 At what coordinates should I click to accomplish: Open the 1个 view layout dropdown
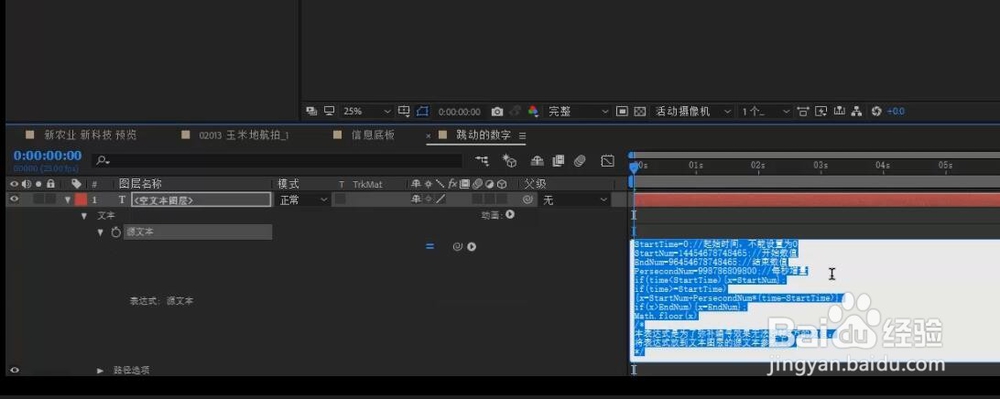point(765,111)
